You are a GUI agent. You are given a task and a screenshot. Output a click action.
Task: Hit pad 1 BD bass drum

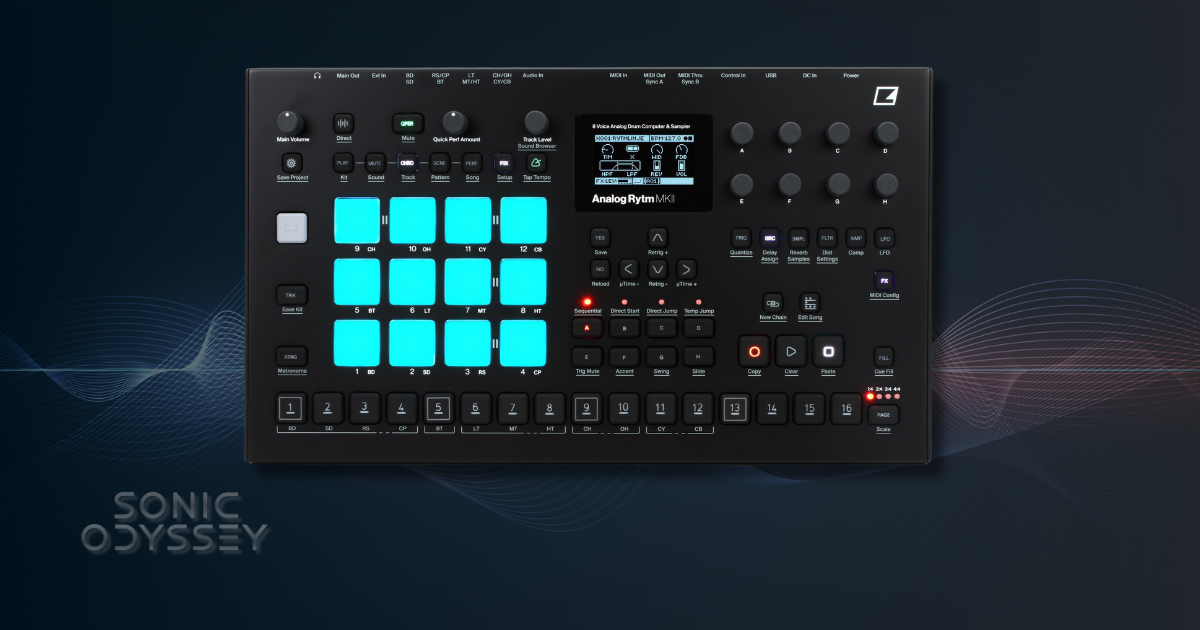(x=357, y=343)
